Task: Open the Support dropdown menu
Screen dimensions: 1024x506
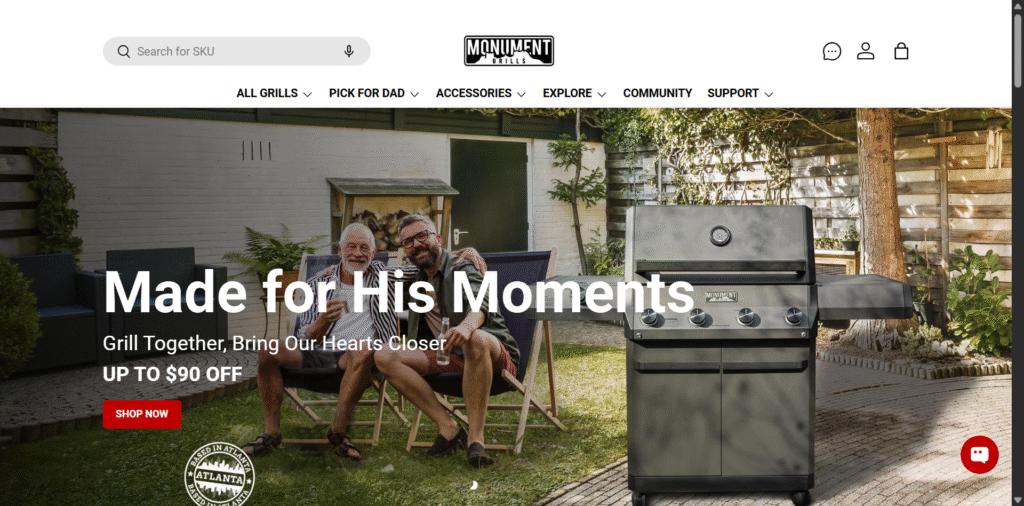Action: click(x=740, y=93)
